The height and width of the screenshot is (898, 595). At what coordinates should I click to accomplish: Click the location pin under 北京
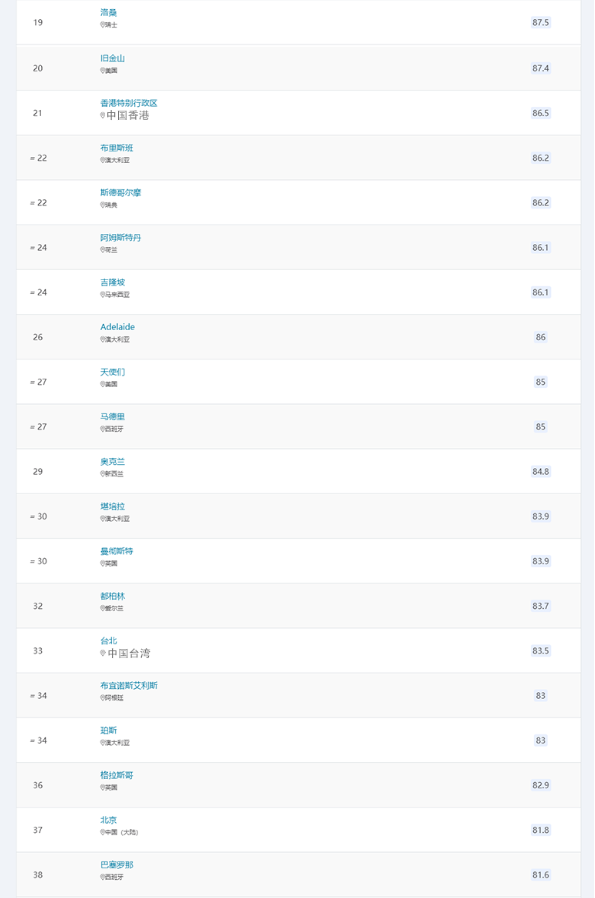point(102,832)
